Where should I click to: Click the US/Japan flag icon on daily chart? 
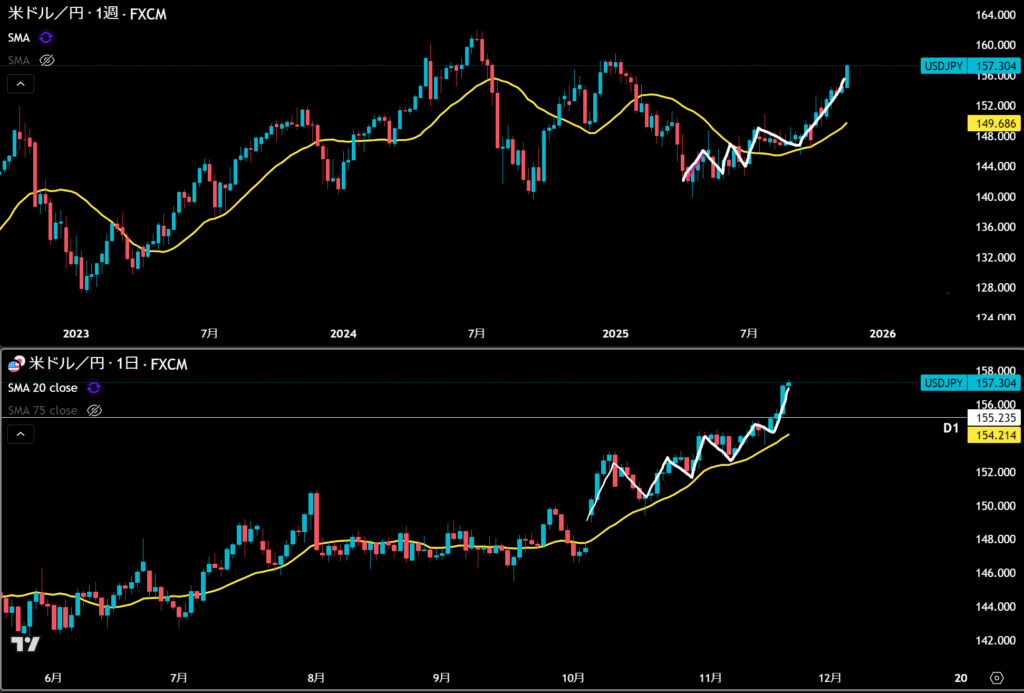point(17,365)
